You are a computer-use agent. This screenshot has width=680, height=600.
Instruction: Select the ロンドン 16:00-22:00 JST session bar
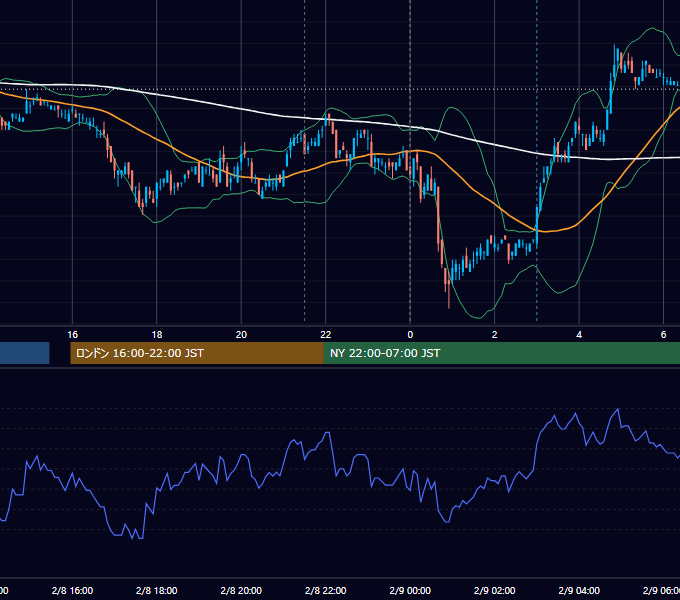(x=197, y=353)
